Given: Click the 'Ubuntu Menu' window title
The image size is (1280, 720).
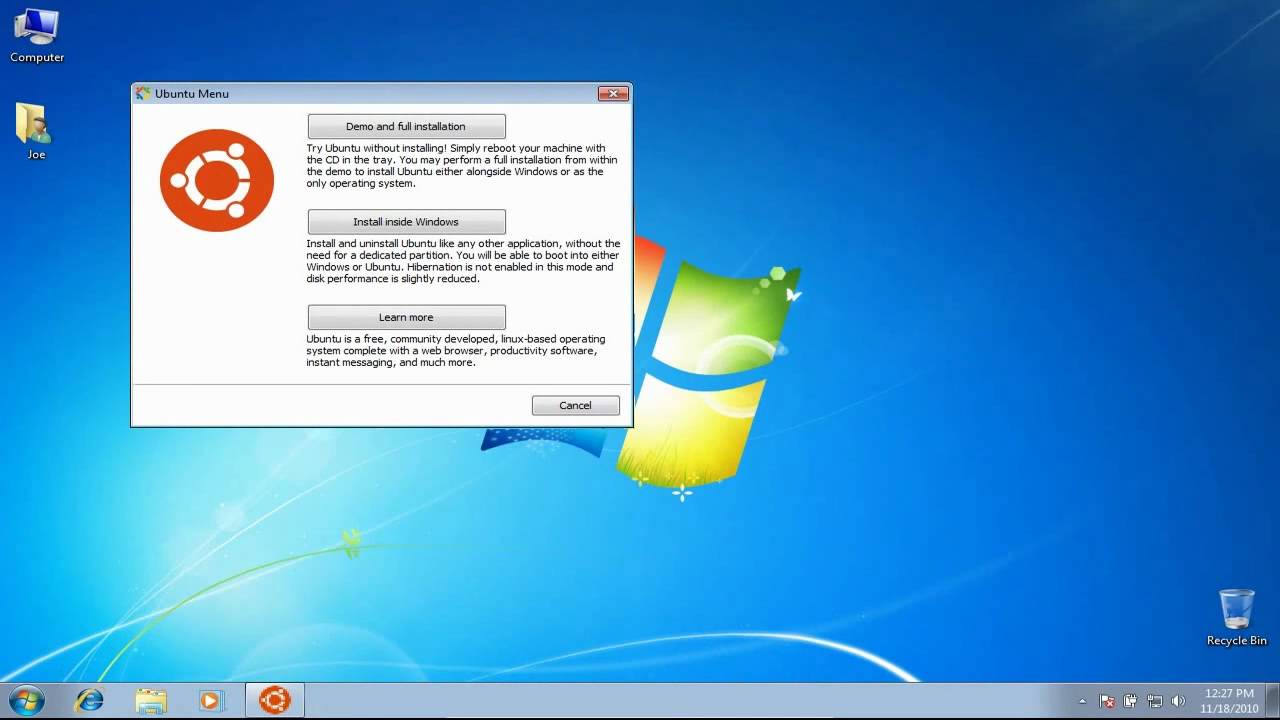Looking at the screenshot, I should coord(192,94).
